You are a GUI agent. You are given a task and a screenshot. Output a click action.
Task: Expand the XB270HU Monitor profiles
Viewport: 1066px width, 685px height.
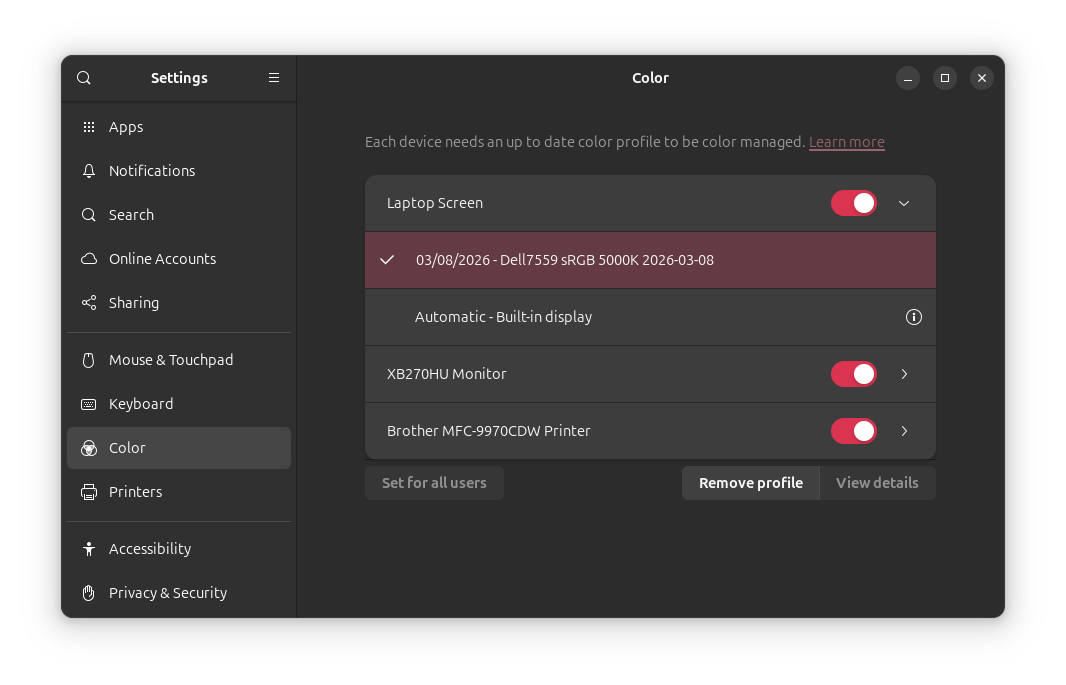click(x=904, y=374)
